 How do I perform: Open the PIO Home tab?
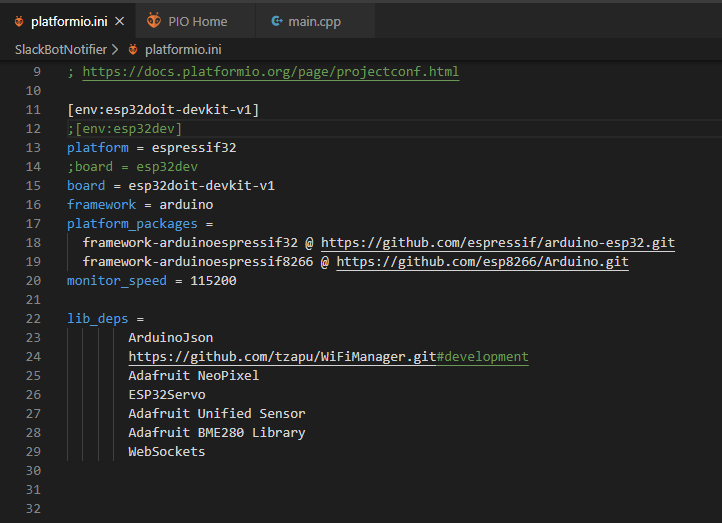point(195,21)
